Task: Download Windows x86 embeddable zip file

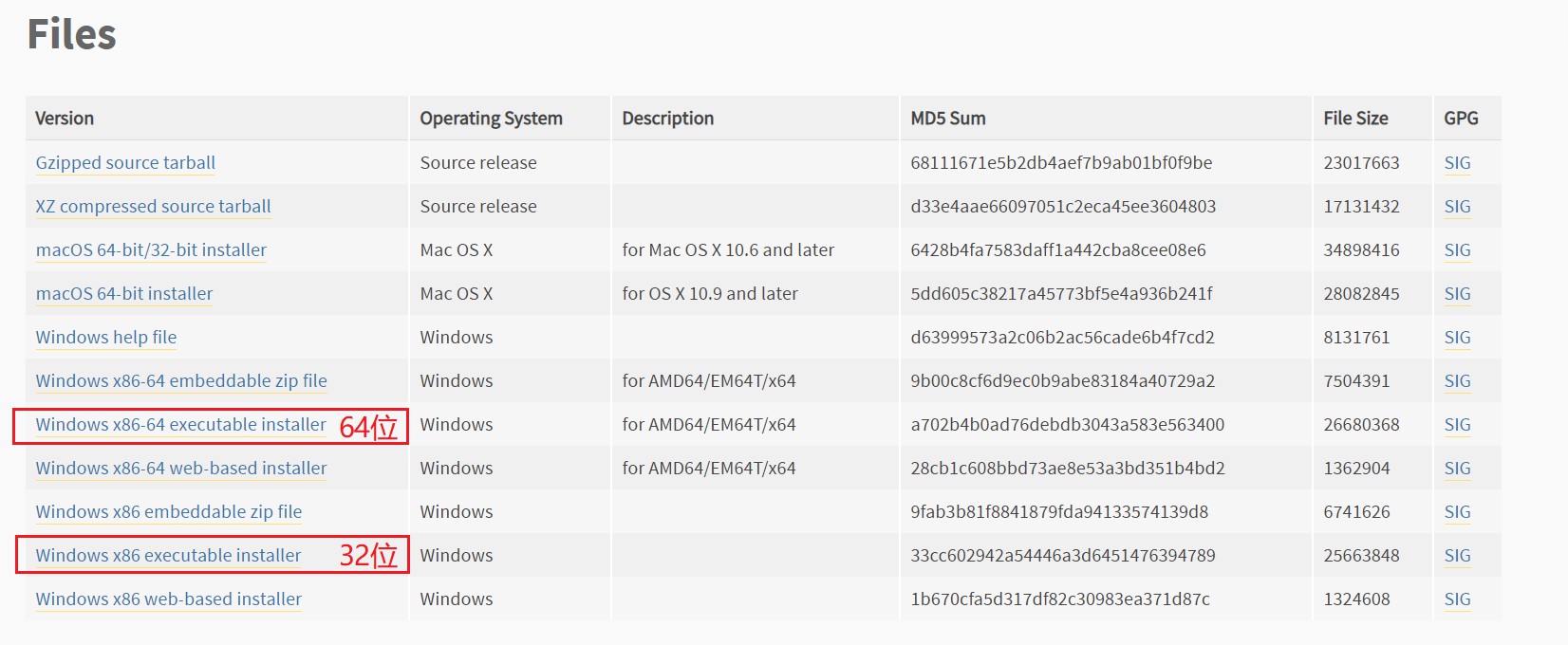Action: point(169,512)
